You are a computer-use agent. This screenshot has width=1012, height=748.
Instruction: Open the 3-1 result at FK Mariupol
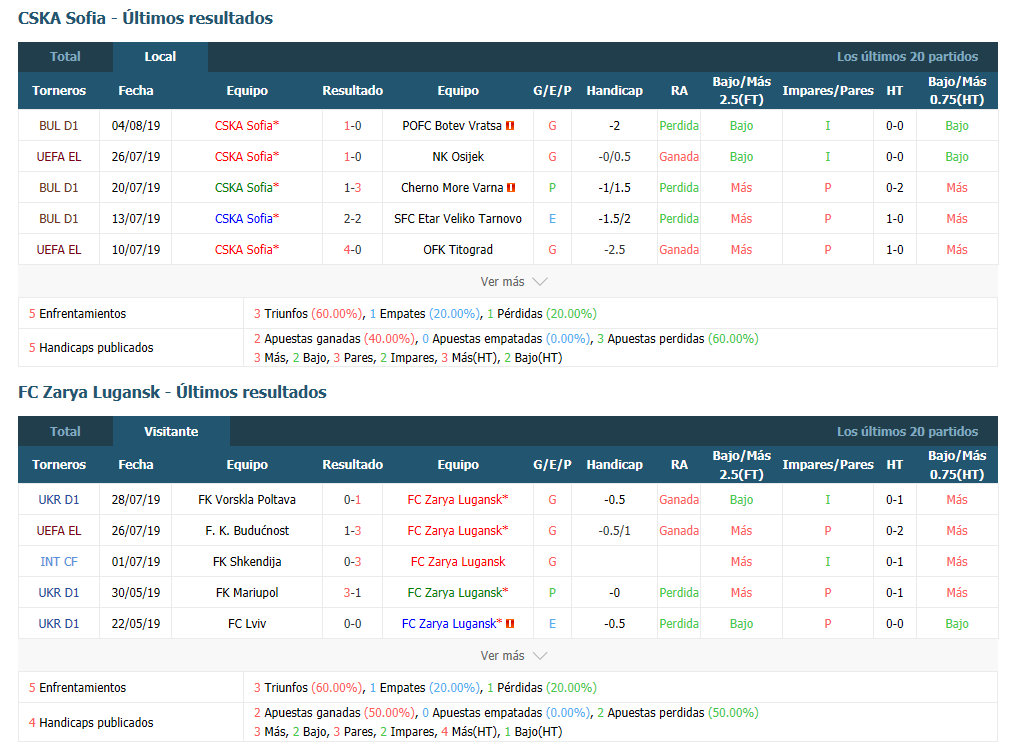(x=352, y=592)
